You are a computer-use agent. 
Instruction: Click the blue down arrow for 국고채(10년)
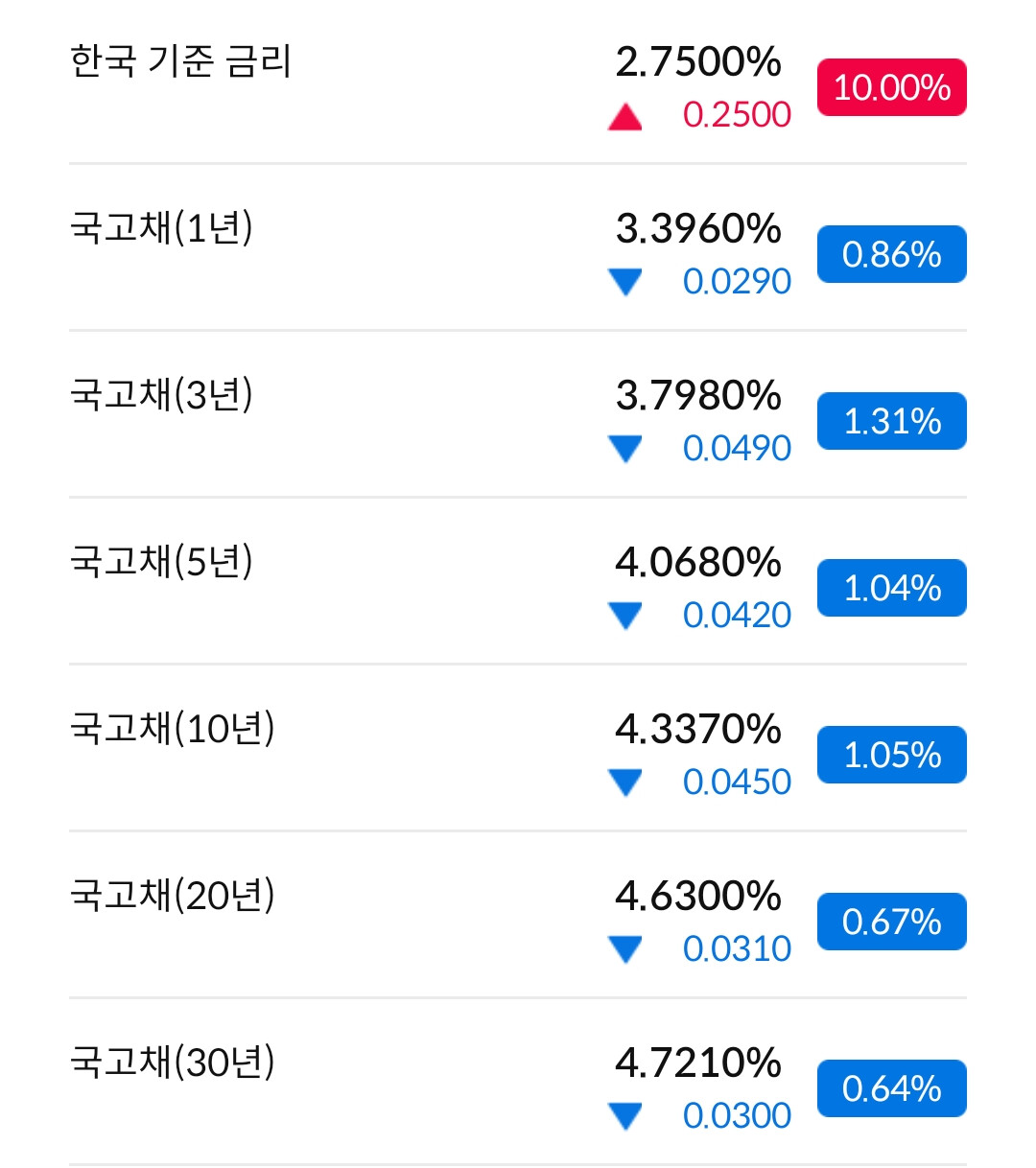[x=625, y=783]
